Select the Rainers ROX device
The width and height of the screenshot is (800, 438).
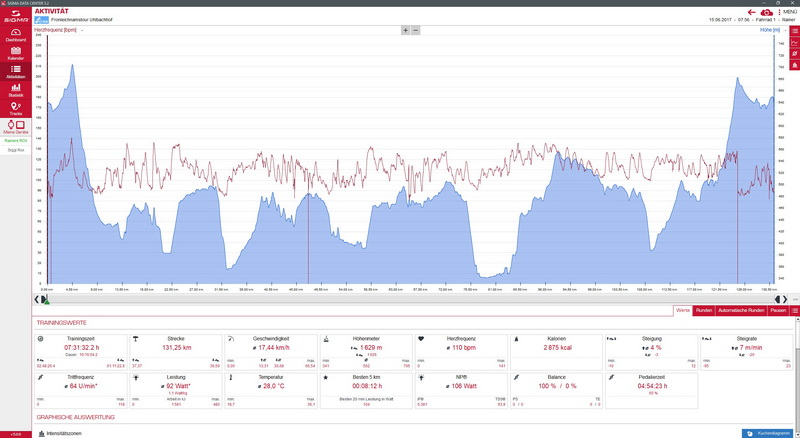[15, 141]
